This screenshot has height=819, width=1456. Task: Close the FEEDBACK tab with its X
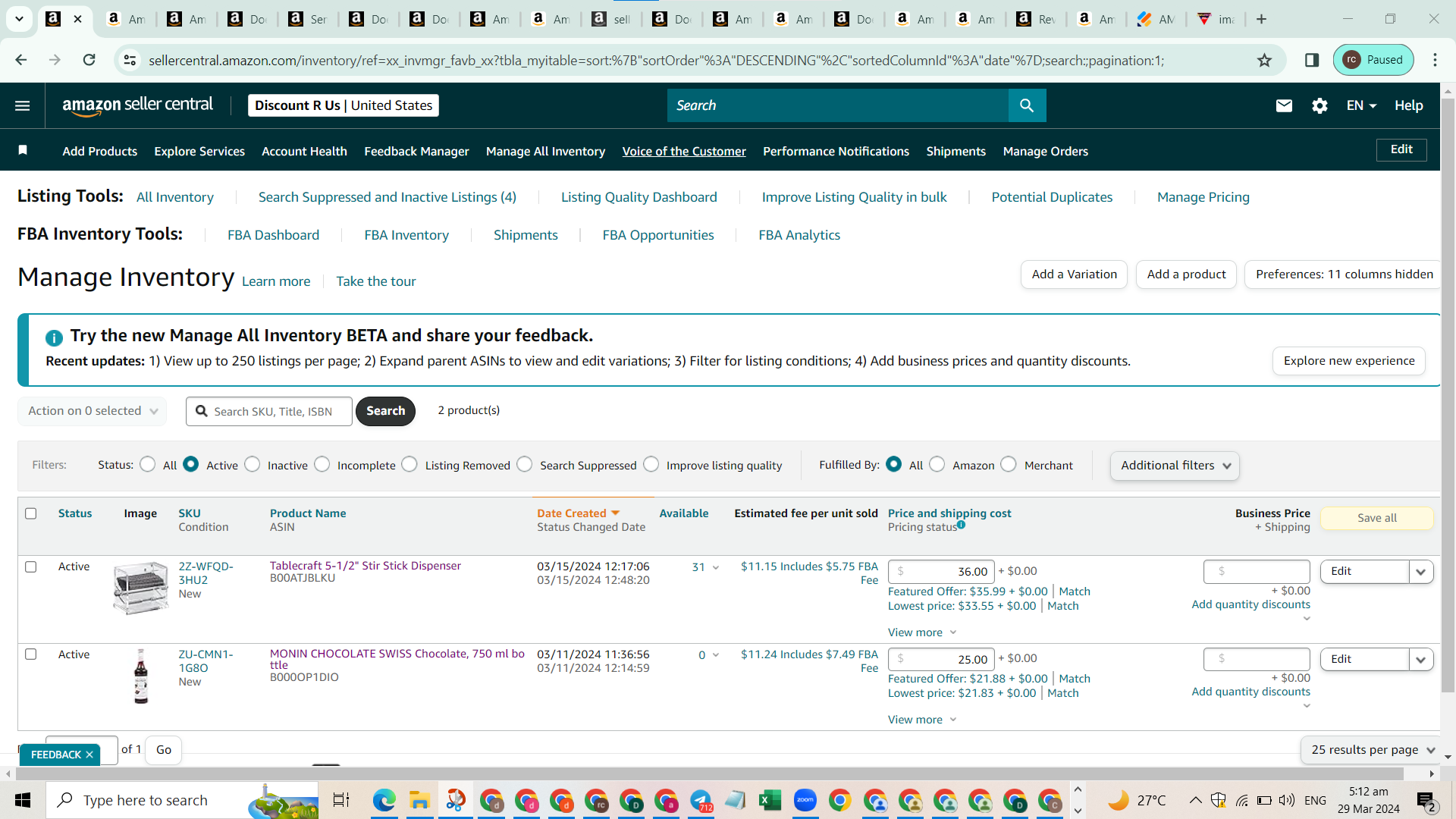89,755
